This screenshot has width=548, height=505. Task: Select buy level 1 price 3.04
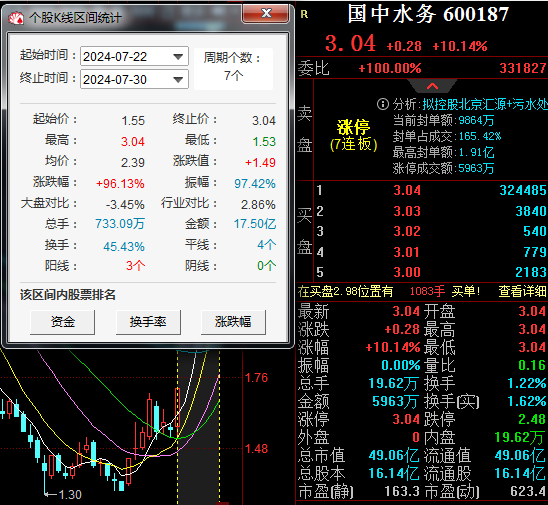407,190
